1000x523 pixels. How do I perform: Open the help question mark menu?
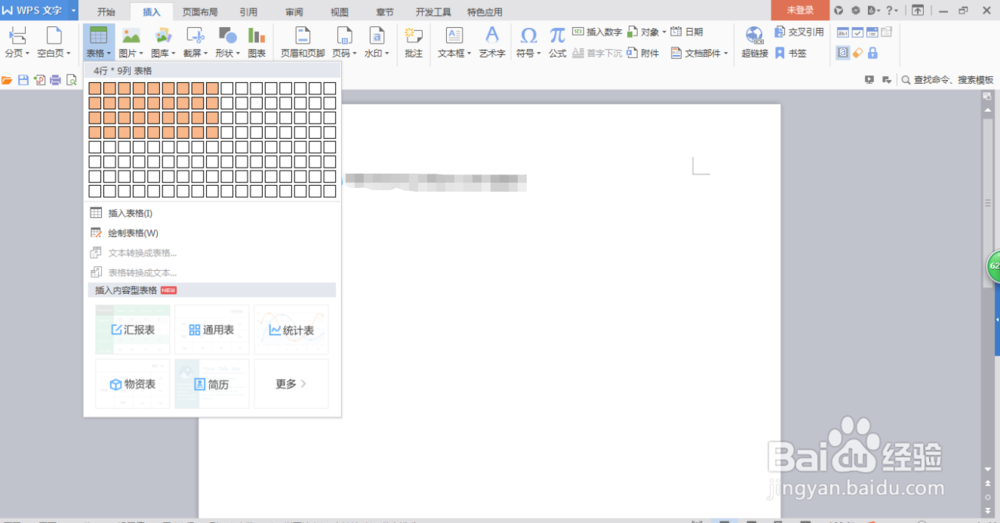click(891, 10)
